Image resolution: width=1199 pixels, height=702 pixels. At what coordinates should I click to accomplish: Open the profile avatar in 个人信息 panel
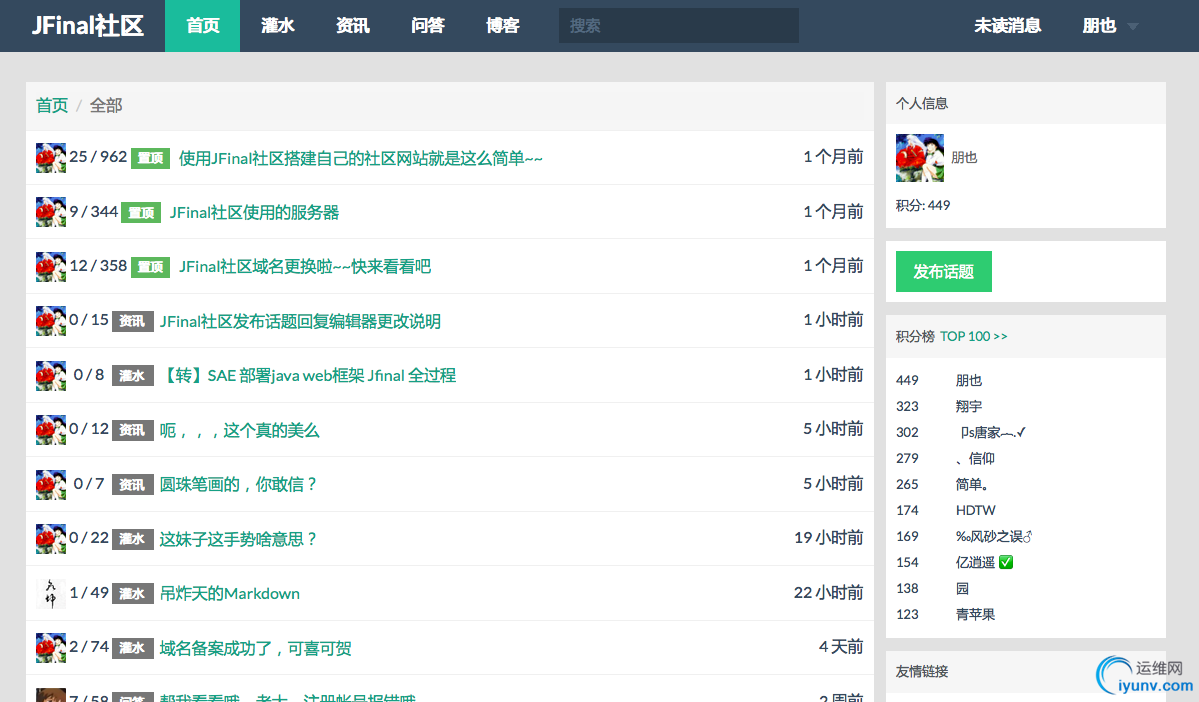(920, 158)
